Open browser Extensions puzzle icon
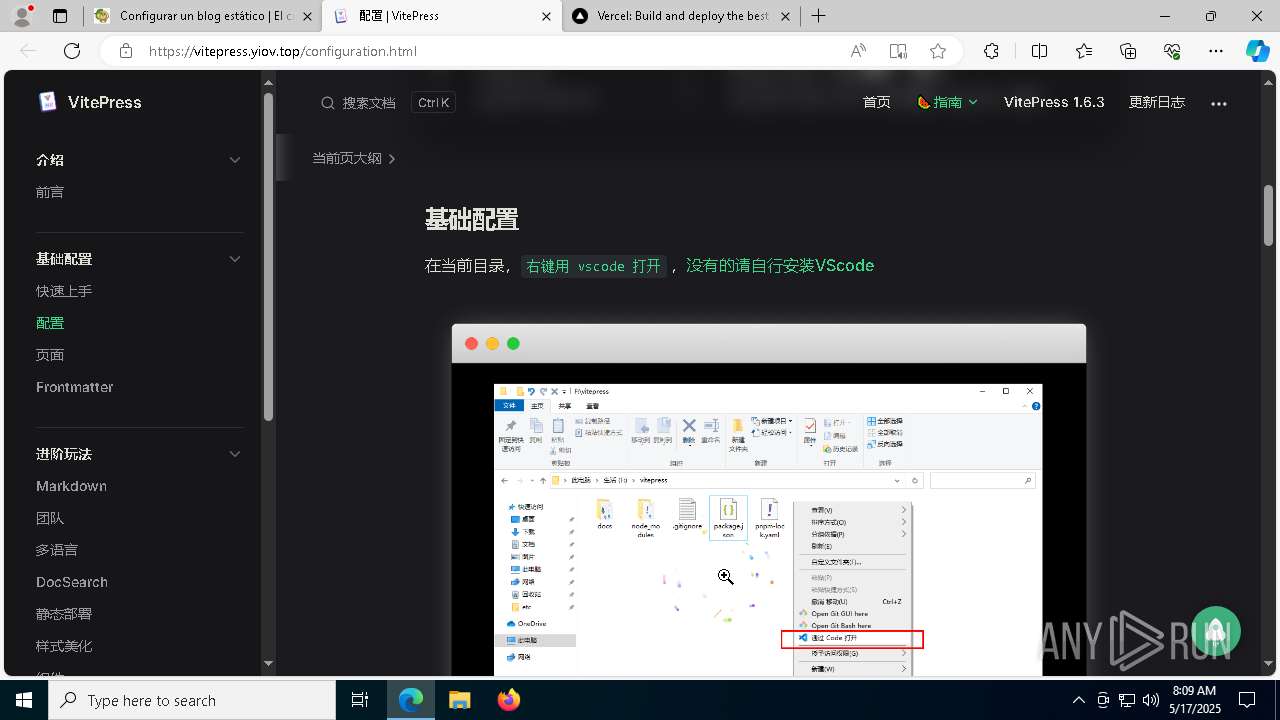1280x720 pixels. tap(991, 51)
